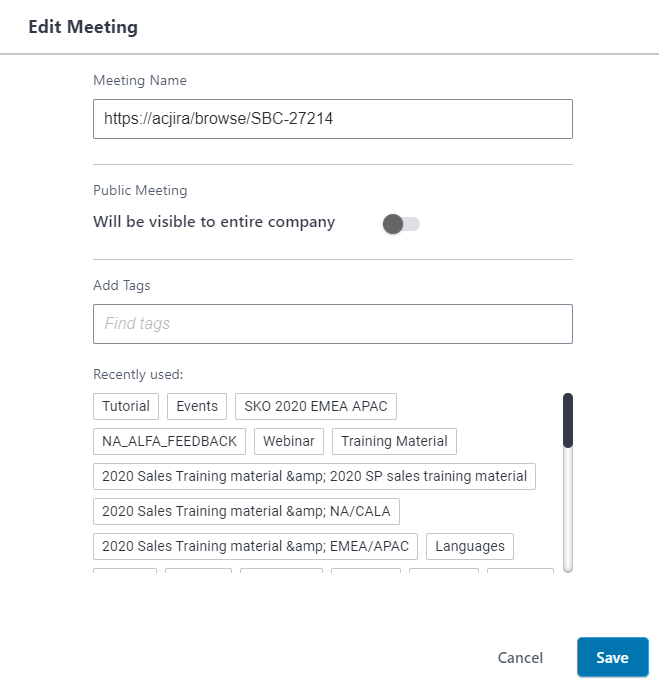Choose the Sales Training EMEA/APAC tag

tap(255, 546)
